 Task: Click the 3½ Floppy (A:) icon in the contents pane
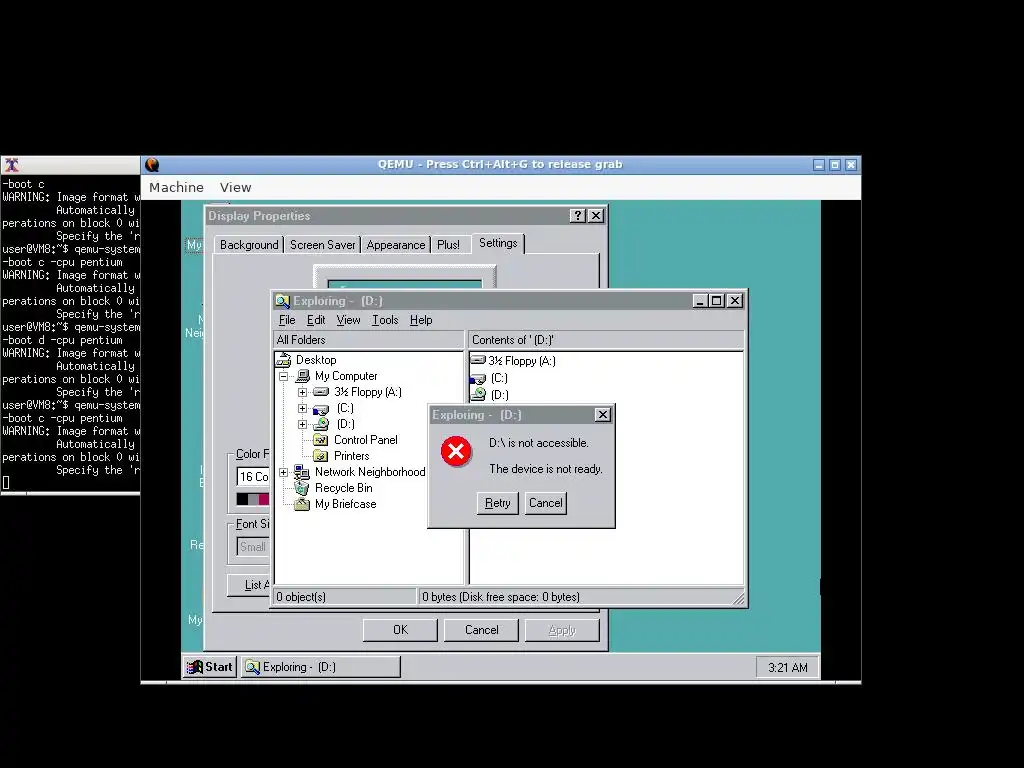[478, 360]
